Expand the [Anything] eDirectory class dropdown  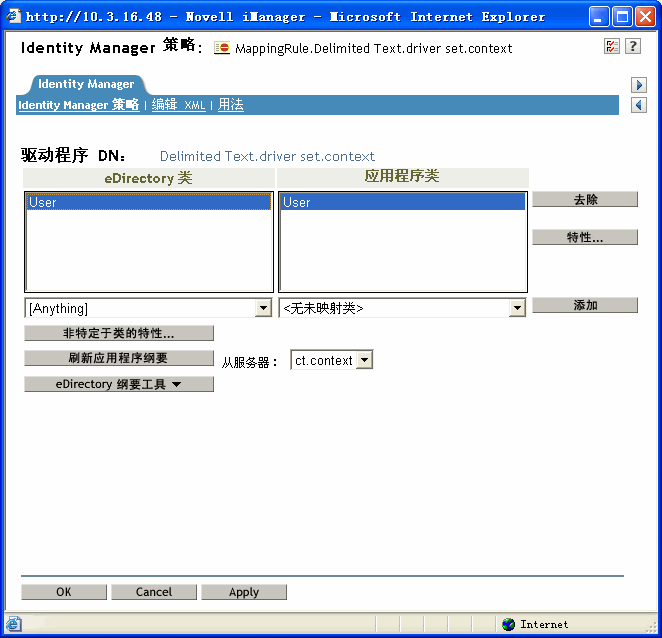[x=263, y=308]
